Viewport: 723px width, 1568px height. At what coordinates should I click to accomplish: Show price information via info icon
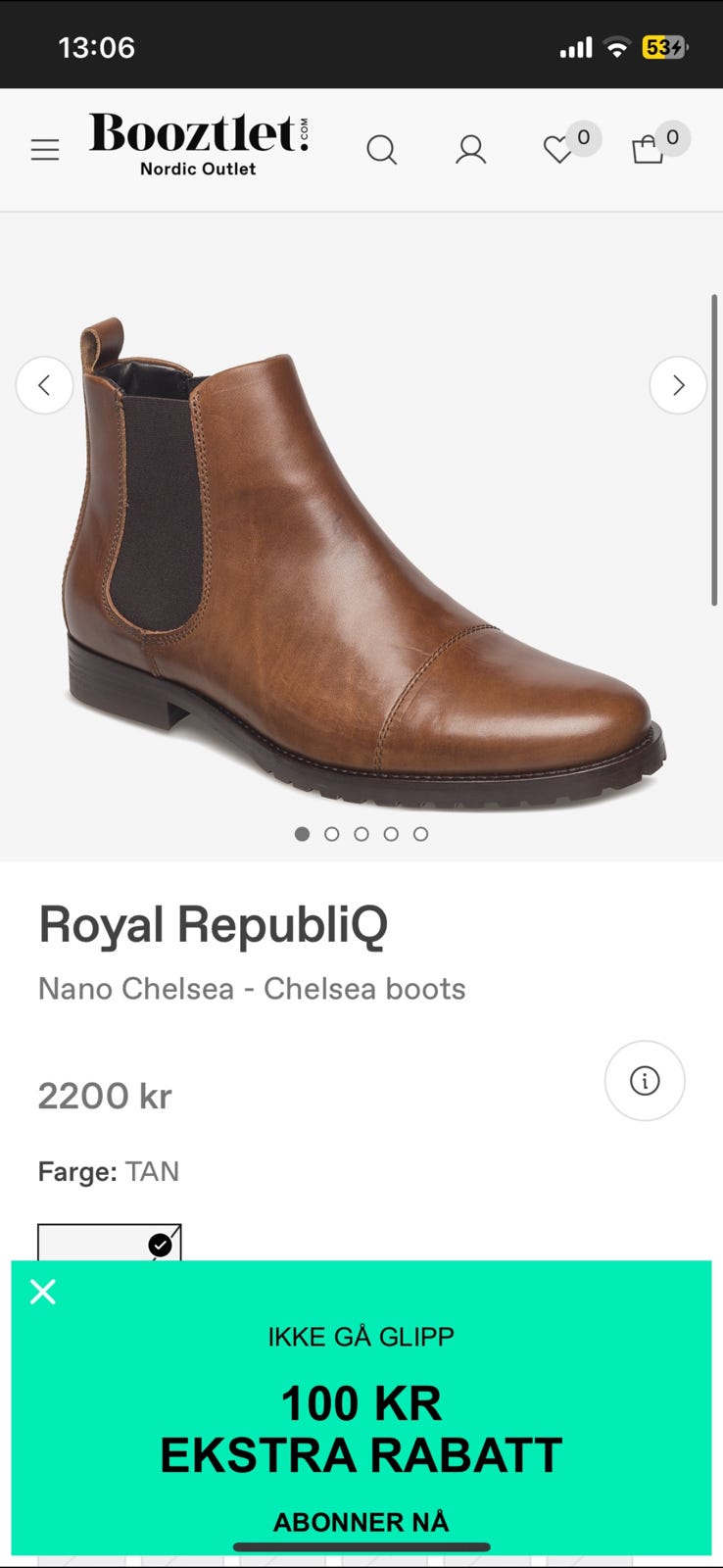pos(645,1081)
